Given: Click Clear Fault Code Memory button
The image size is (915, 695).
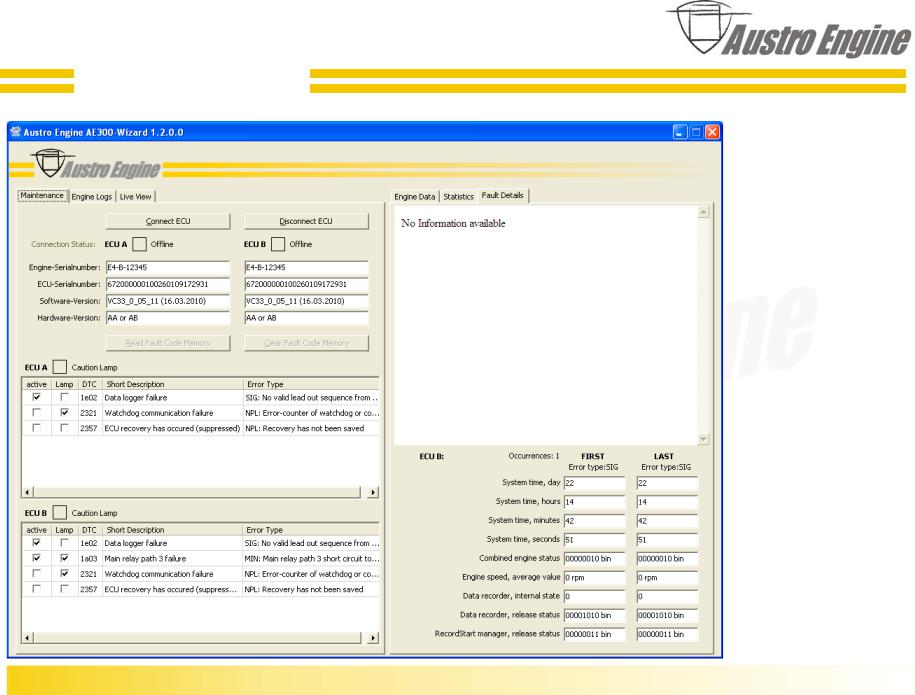Looking at the screenshot, I should (x=306, y=343).
